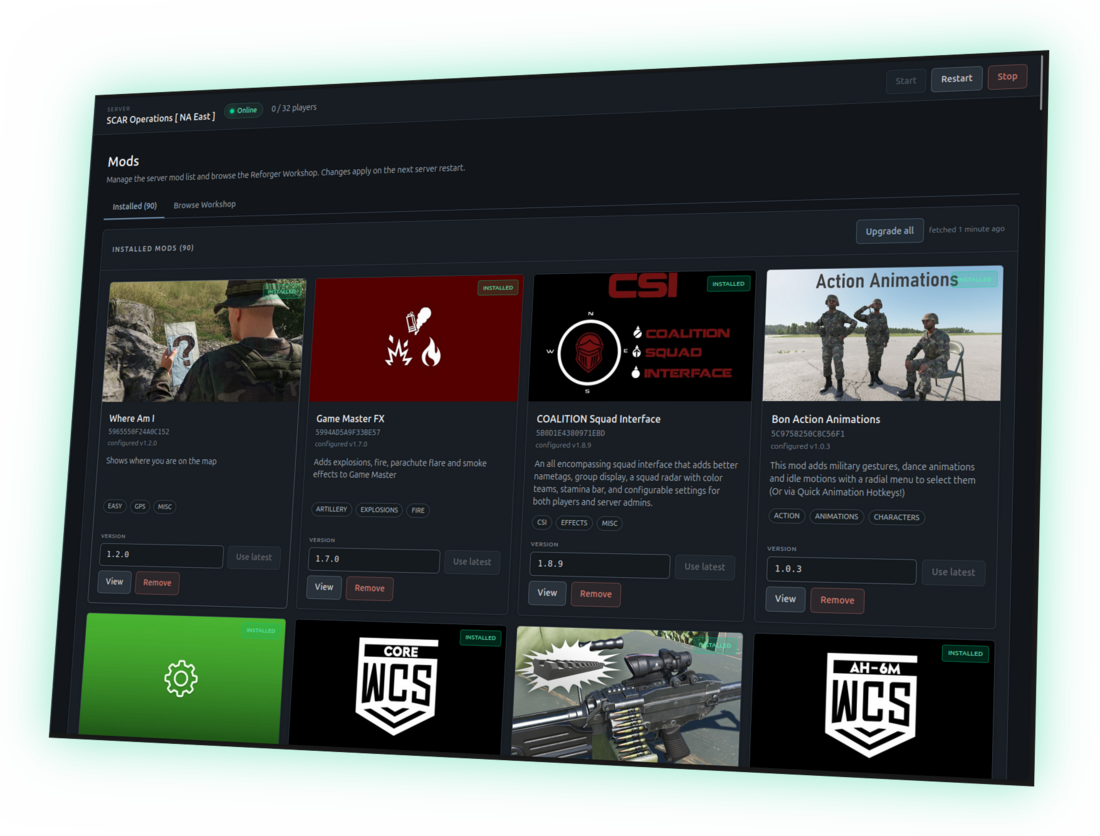
Task: Click the GPS tag on Where Am I
Action: coord(140,506)
